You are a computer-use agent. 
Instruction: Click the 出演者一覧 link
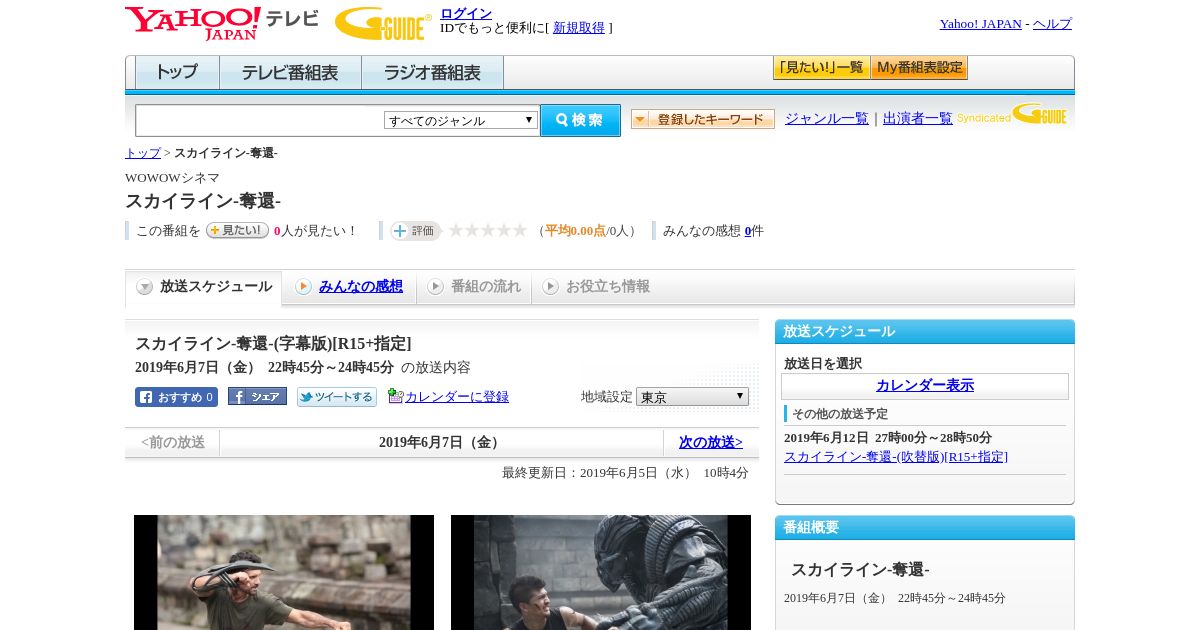918,118
